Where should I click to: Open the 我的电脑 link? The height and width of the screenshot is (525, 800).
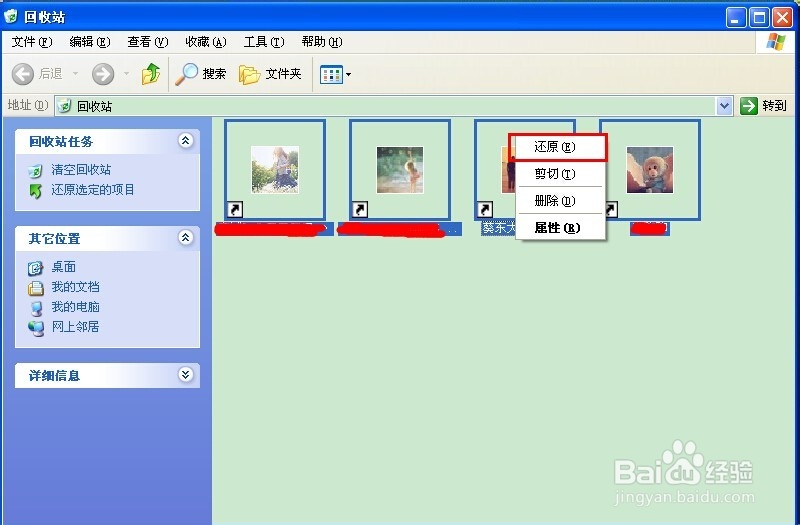75,307
